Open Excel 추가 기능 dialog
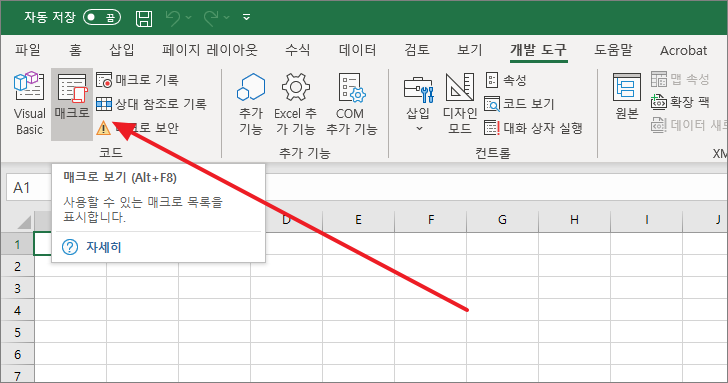This screenshot has width=728, height=383. [x=295, y=104]
